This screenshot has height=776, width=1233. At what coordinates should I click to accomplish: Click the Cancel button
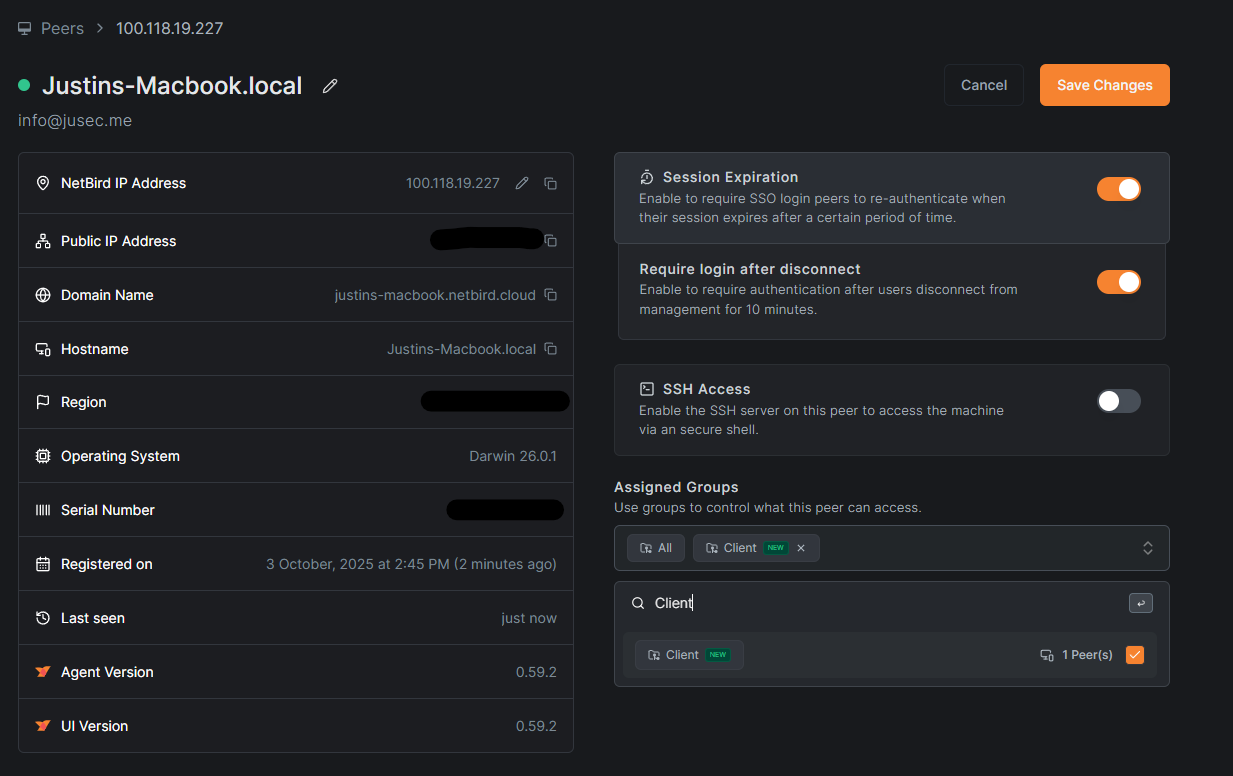[x=983, y=85]
